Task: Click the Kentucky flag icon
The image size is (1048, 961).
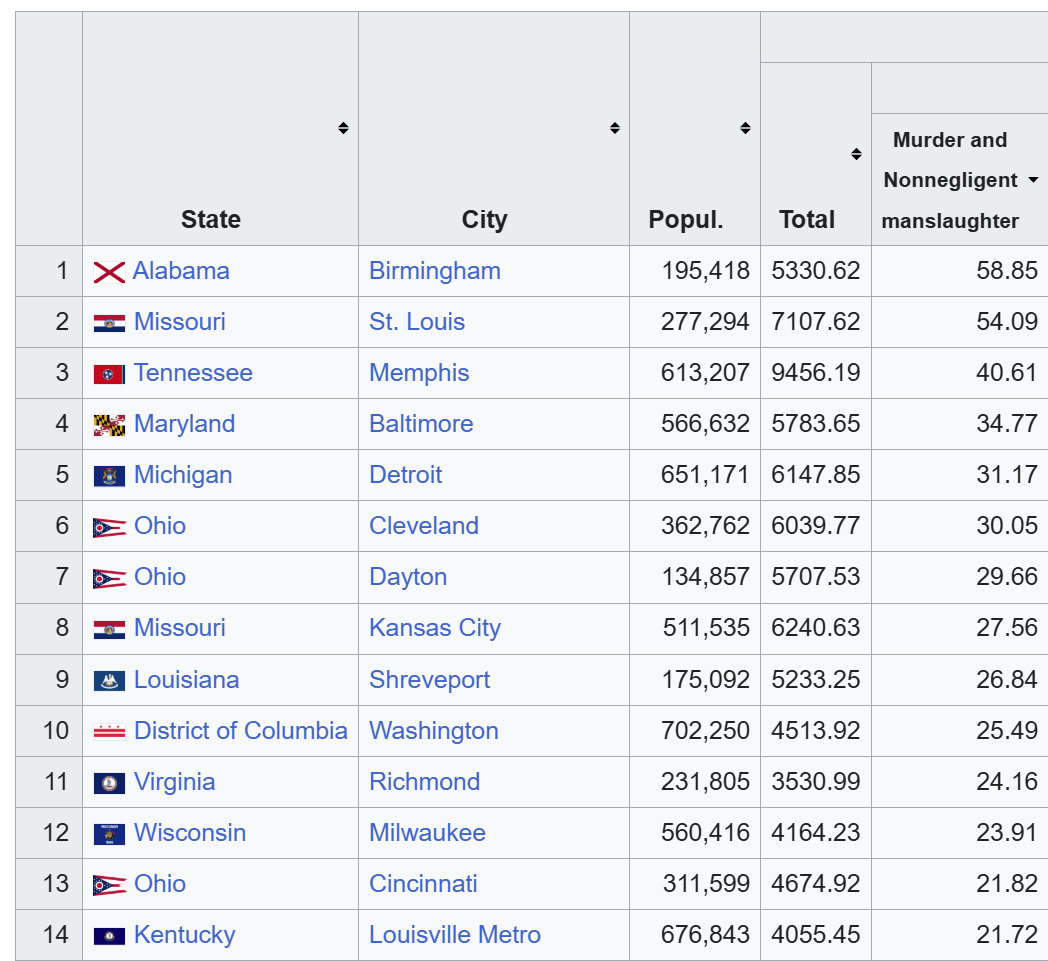Action: [109, 936]
